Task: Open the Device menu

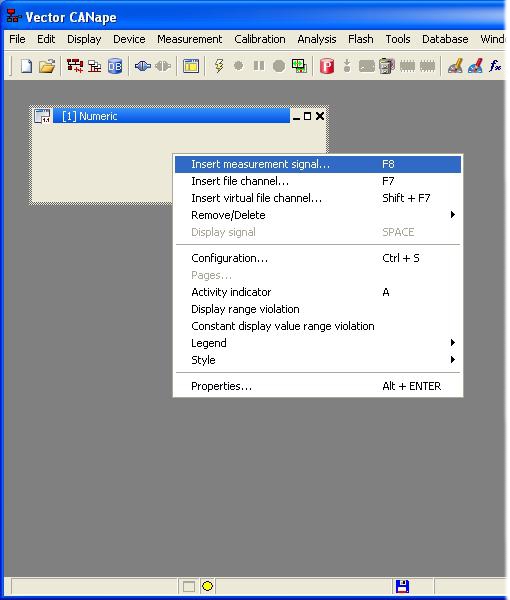Action: coord(129,39)
